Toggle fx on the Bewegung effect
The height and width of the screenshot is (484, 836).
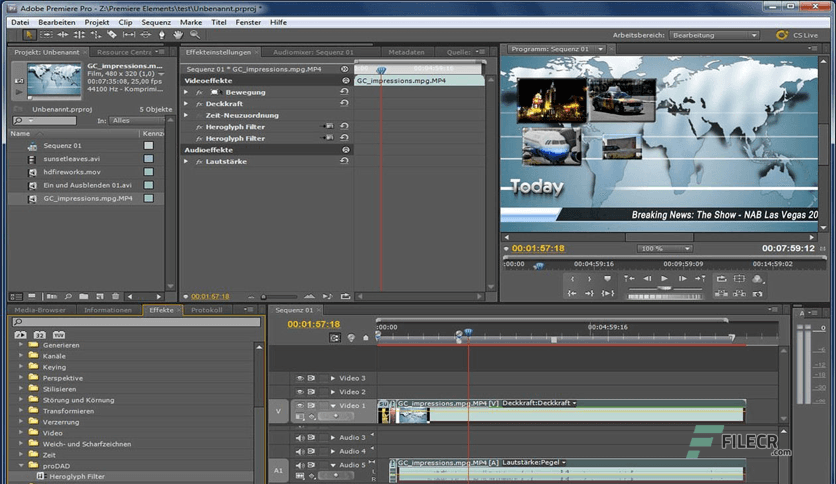click(200, 92)
